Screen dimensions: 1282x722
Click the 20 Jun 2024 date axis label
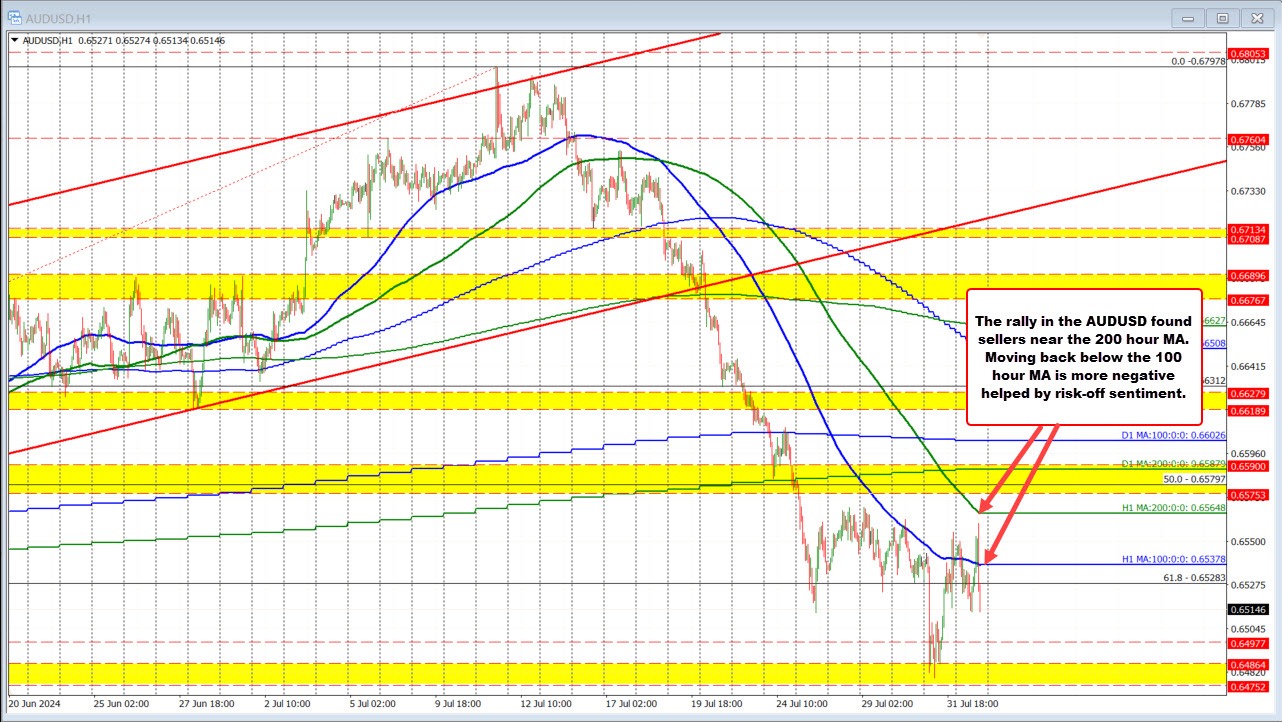tap(37, 703)
